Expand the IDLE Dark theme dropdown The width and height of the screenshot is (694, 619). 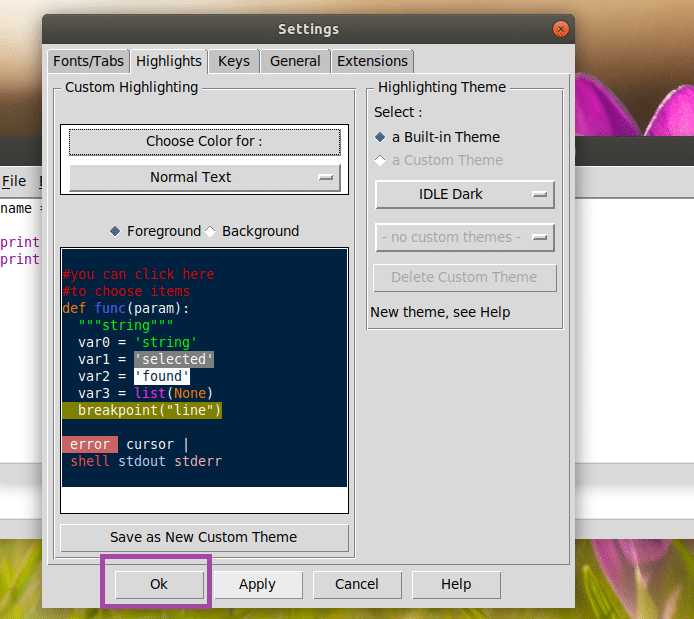point(464,194)
